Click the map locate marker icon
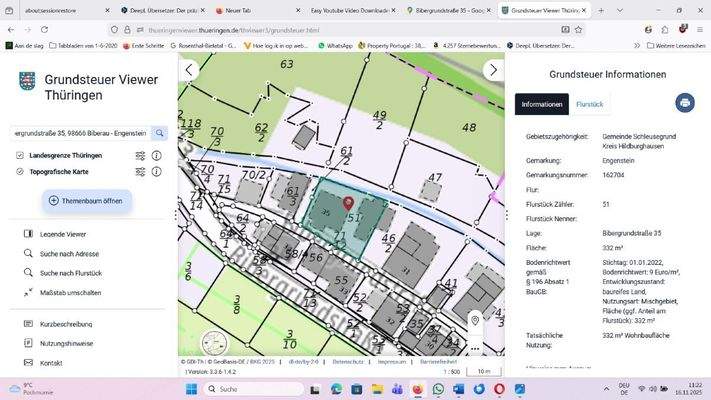 click(x=475, y=319)
